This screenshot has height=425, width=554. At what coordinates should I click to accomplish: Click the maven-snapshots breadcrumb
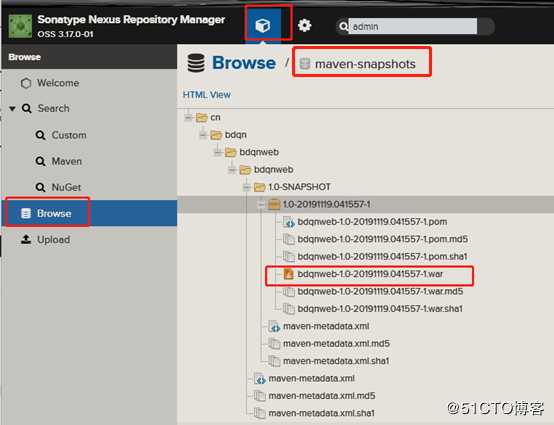pyautogui.click(x=365, y=64)
